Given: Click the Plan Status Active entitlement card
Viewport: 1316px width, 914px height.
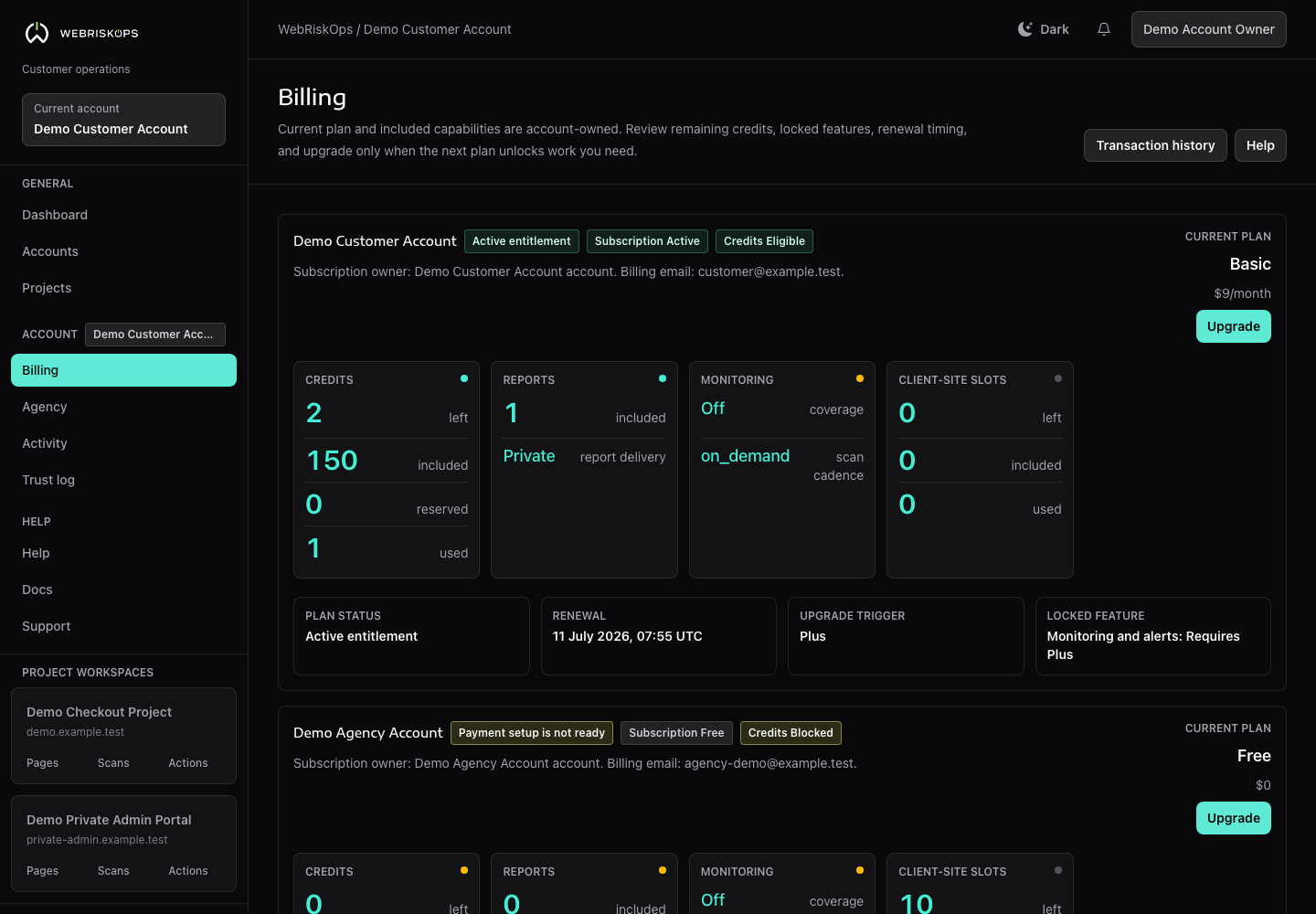Looking at the screenshot, I should [x=411, y=636].
